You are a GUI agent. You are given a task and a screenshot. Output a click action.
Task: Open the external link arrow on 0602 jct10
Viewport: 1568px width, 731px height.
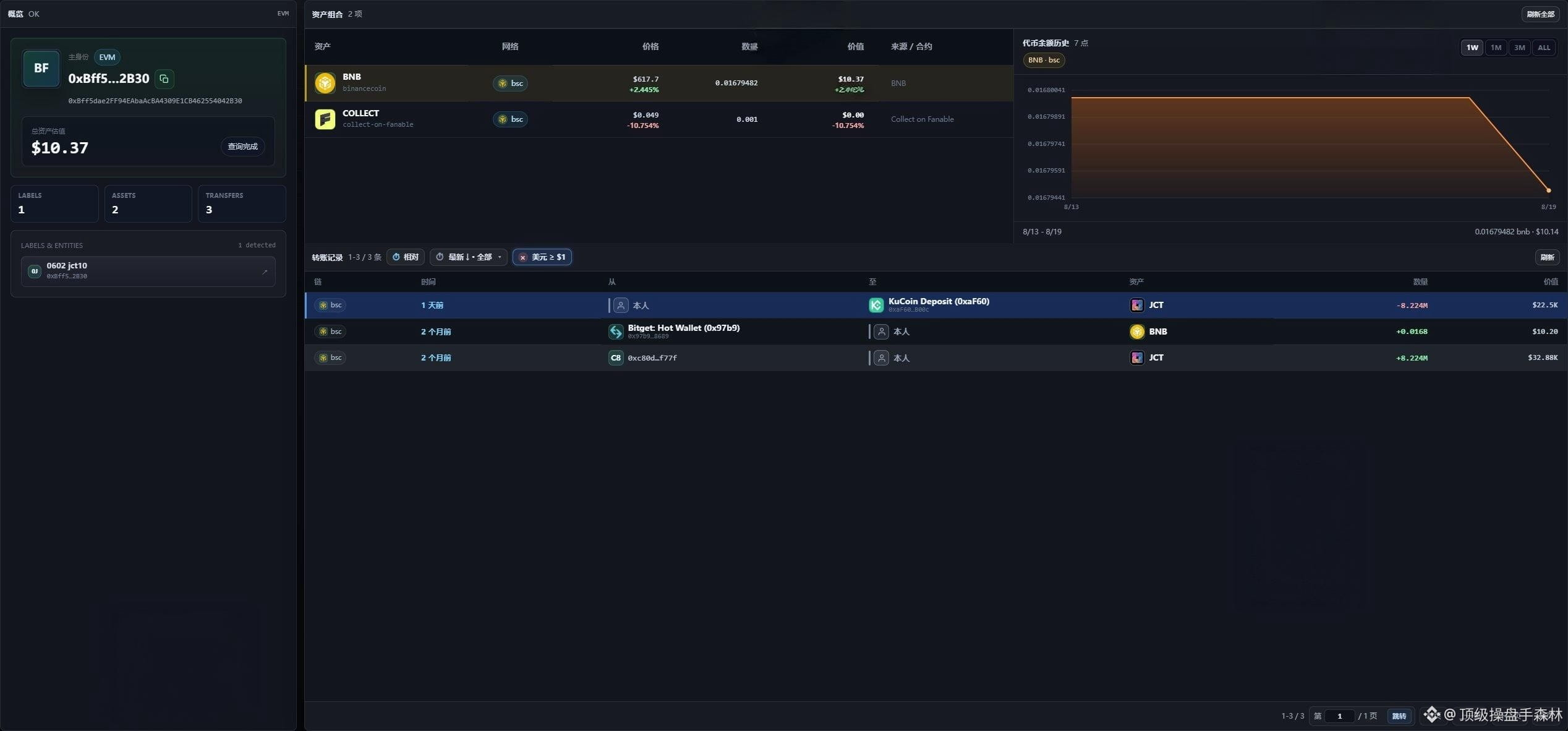click(x=265, y=271)
